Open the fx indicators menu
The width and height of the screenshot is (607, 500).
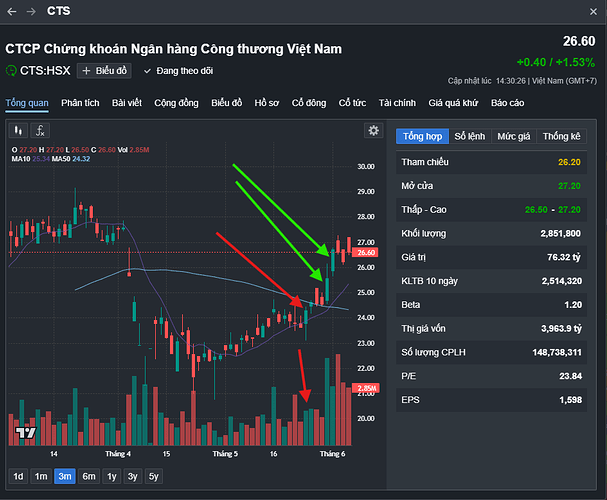pyautogui.click(x=40, y=130)
